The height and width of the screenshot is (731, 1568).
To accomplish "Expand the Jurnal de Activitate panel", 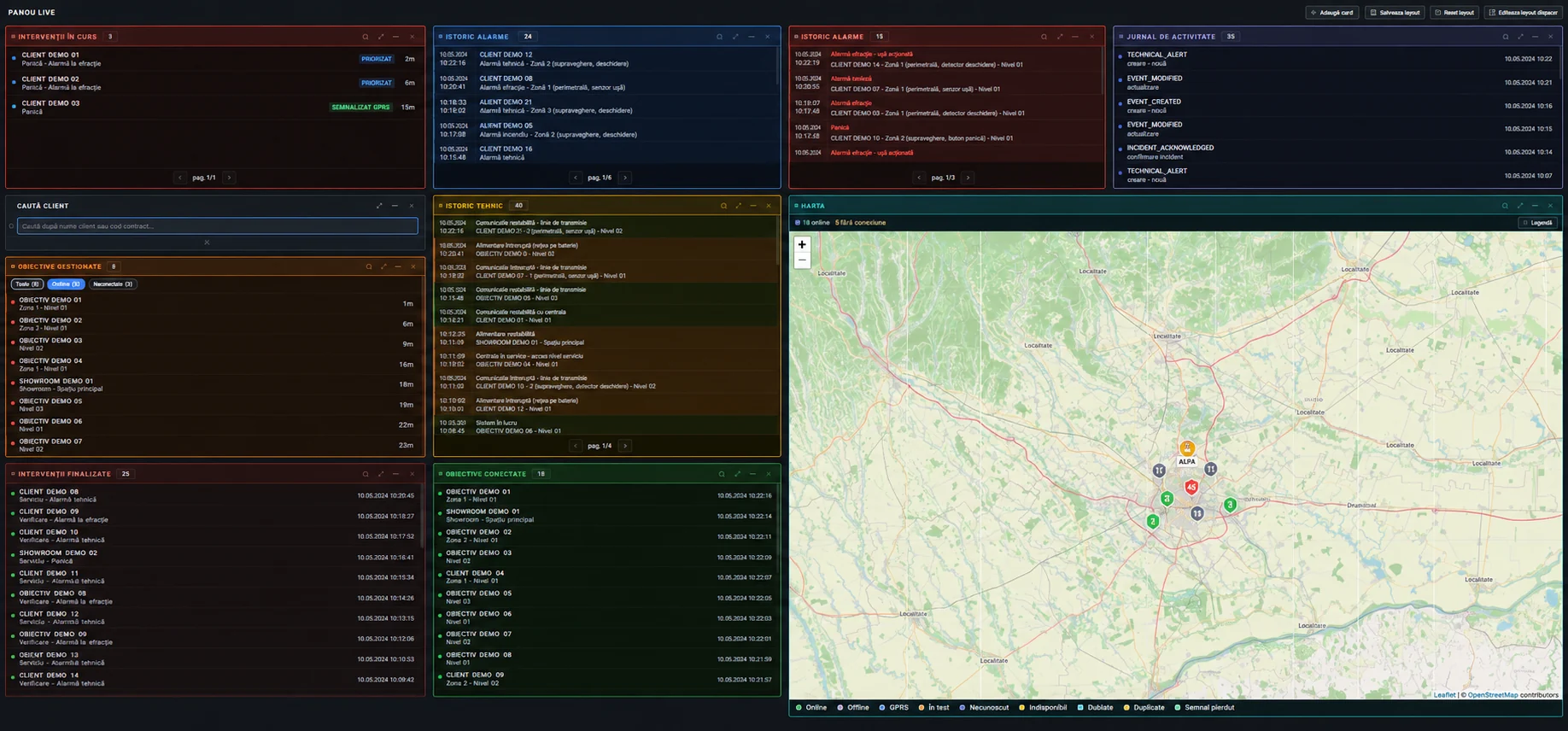I will (1520, 37).
